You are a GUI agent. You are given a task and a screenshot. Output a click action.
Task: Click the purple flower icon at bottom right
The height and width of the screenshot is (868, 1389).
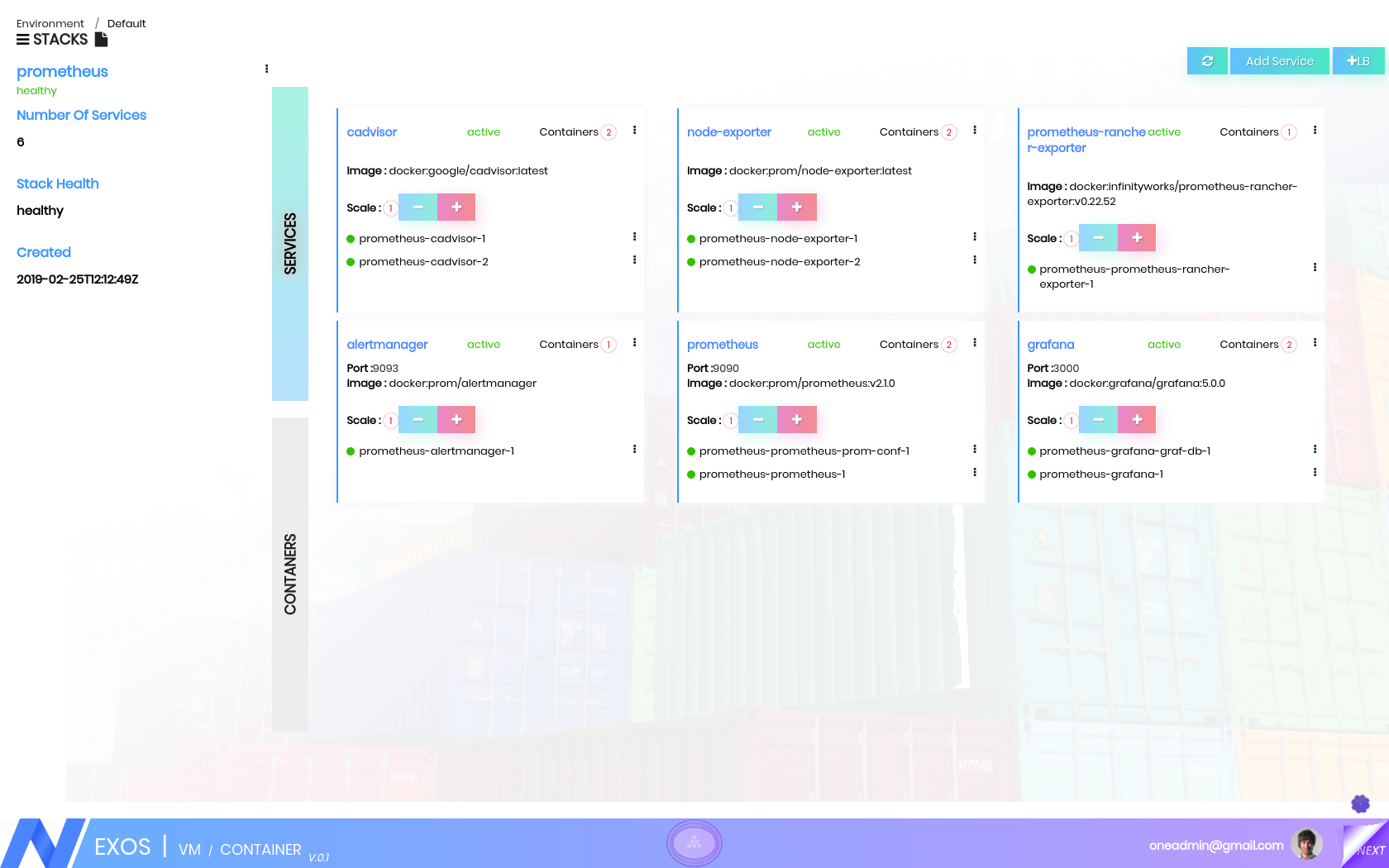[x=1360, y=804]
